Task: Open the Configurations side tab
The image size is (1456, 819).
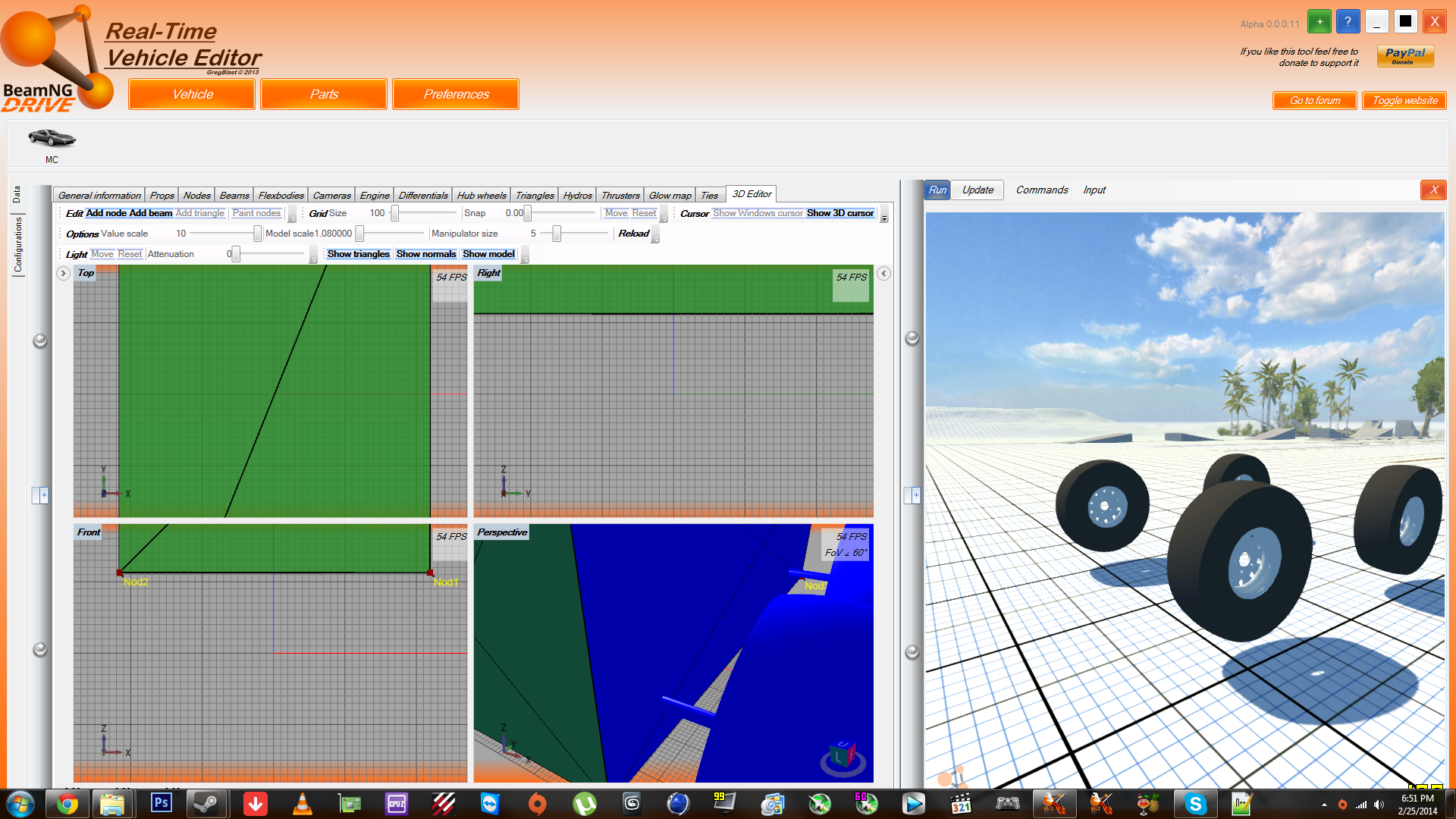Action: [17, 245]
